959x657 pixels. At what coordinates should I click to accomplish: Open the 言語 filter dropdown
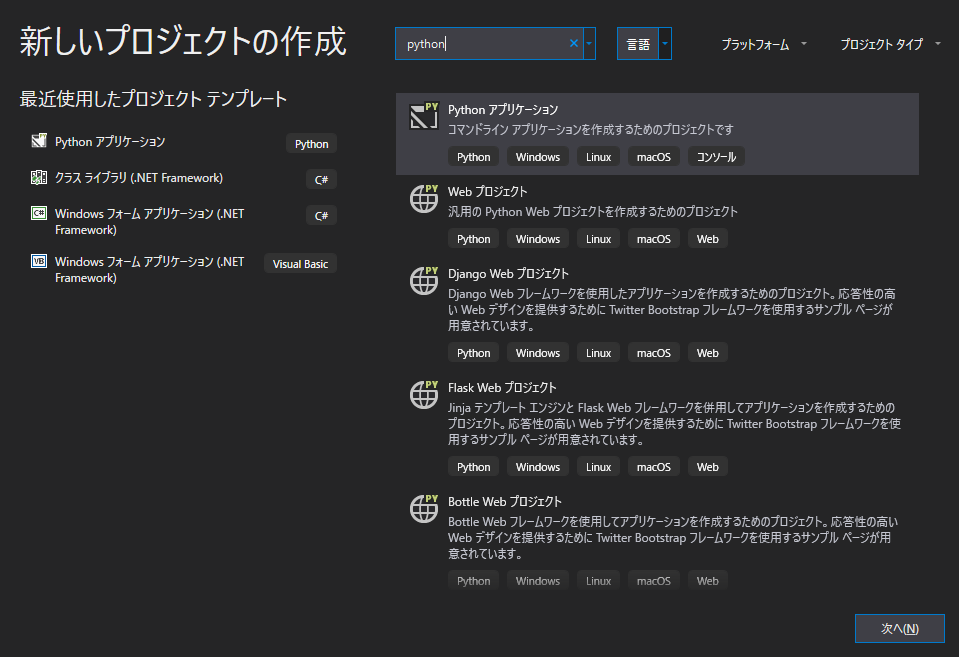[644, 43]
